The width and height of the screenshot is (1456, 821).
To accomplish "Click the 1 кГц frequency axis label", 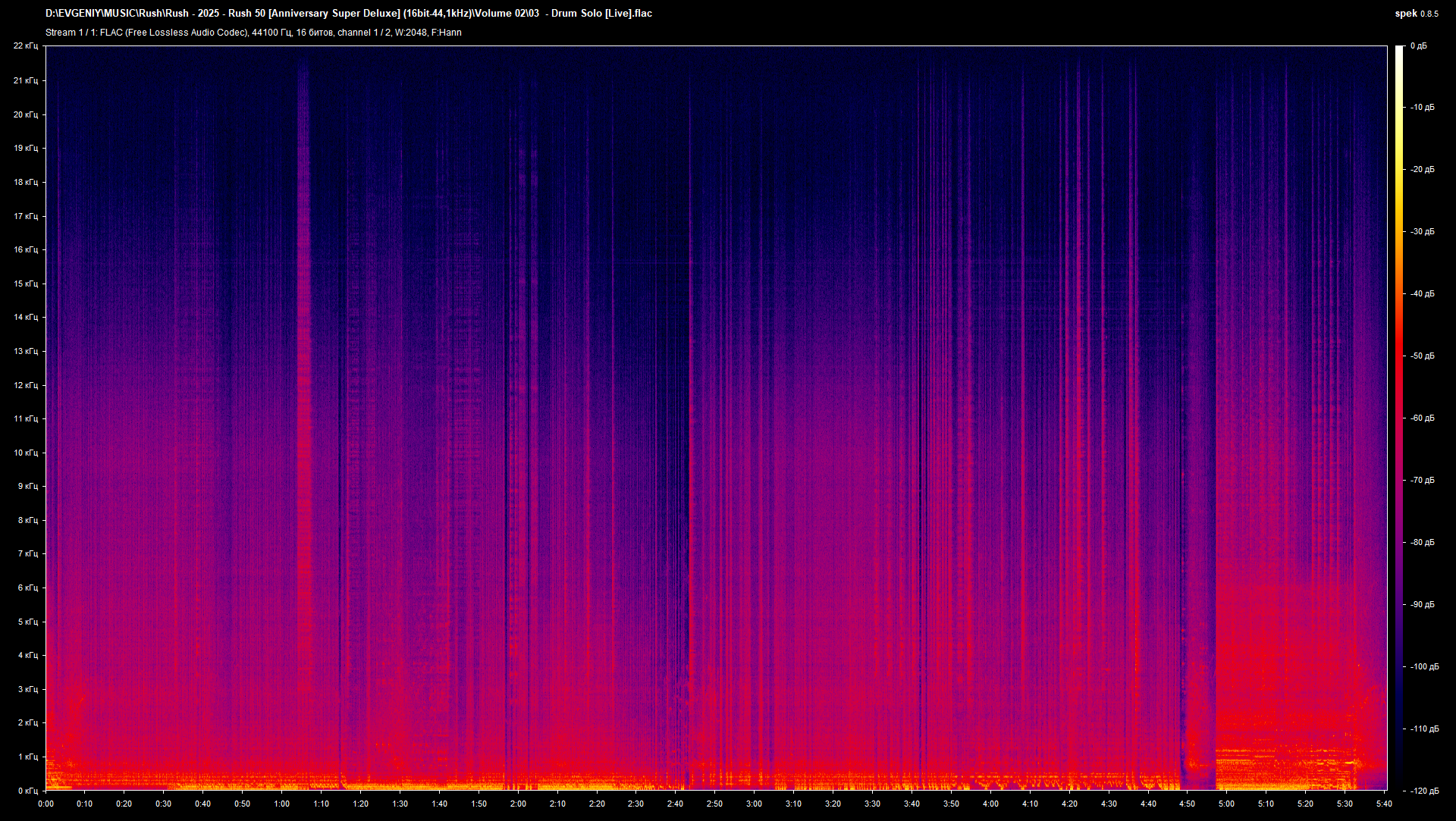I will tap(27, 757).
